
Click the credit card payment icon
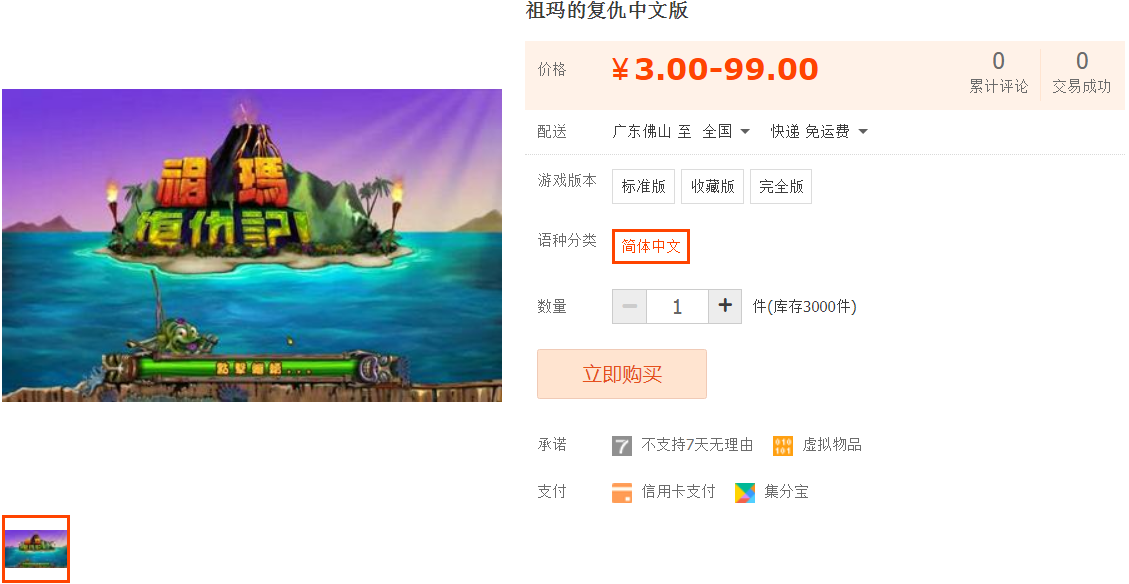point(621,493)
